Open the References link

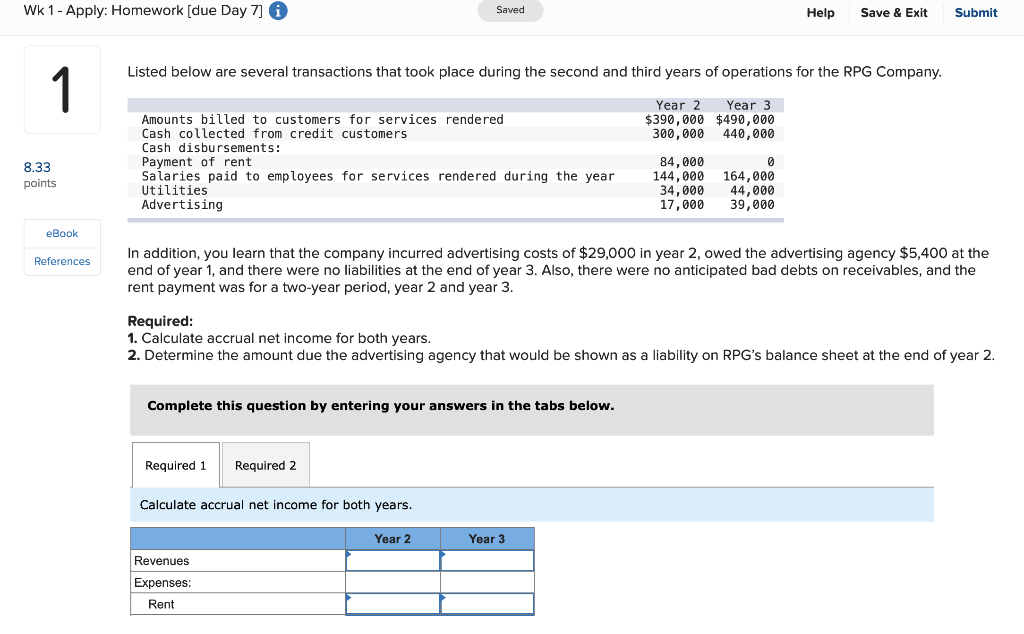tap(62, 261)
